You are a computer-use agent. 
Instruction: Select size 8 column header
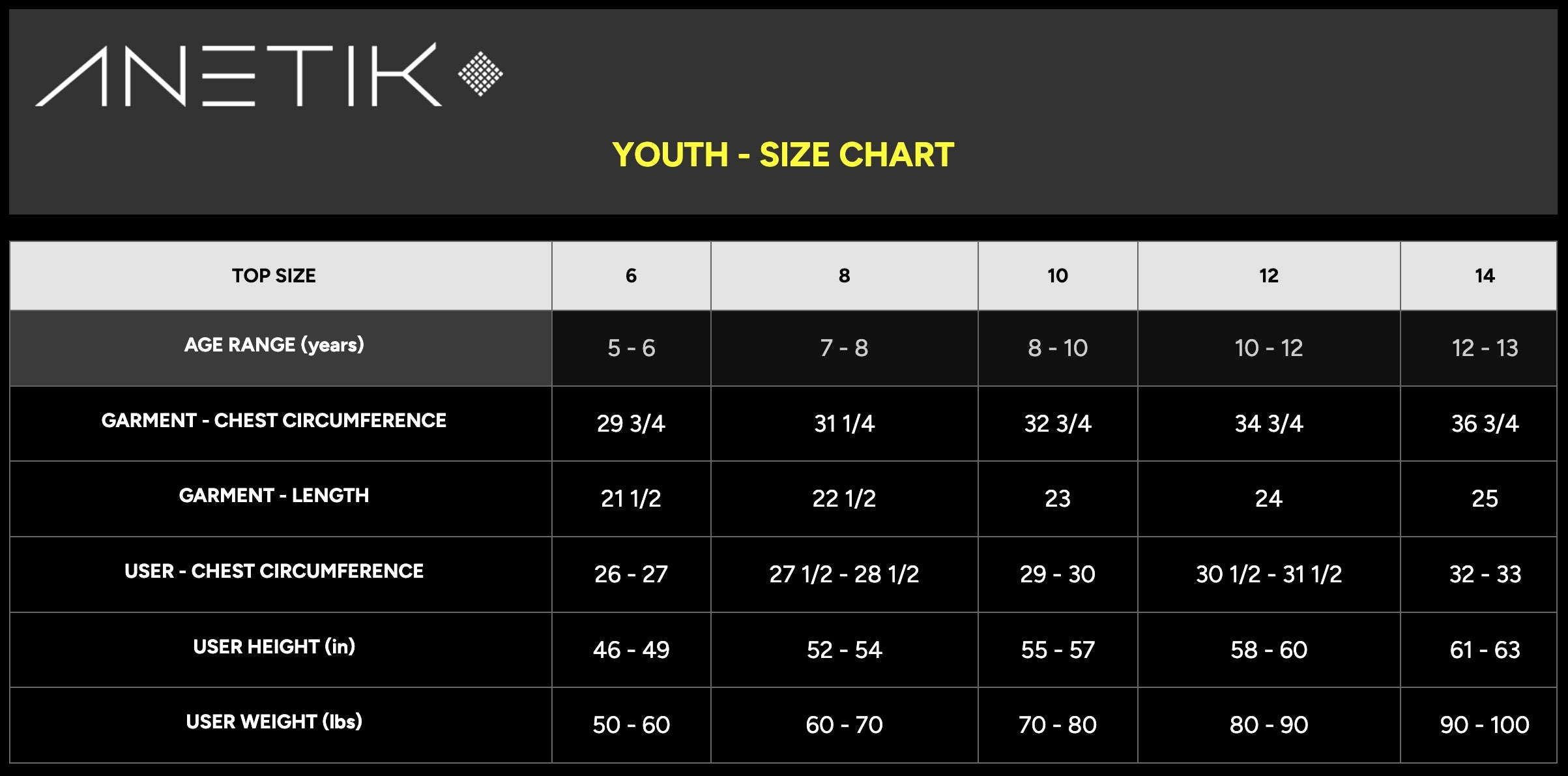click(x=844, y=276)
